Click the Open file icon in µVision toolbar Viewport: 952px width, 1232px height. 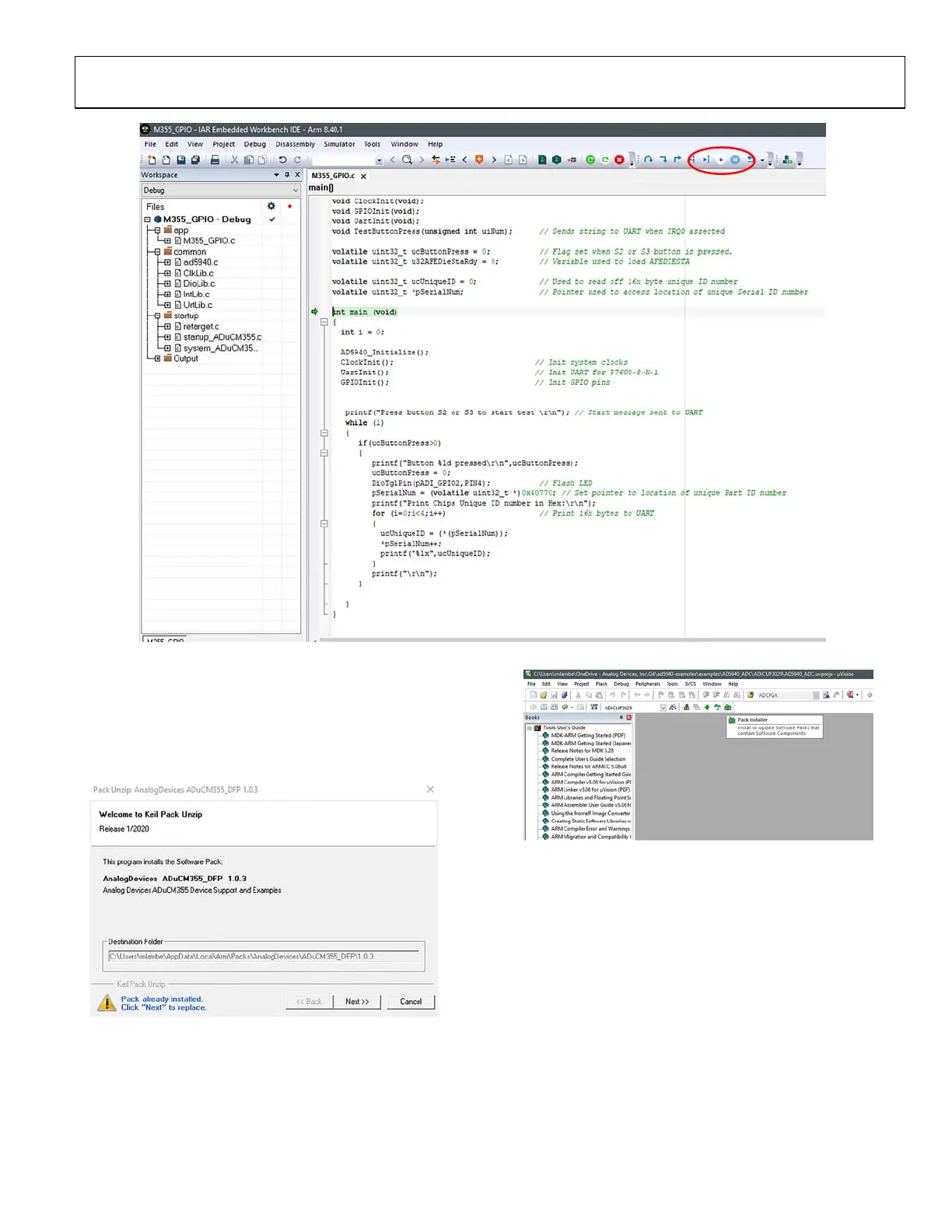pos(543,695)
